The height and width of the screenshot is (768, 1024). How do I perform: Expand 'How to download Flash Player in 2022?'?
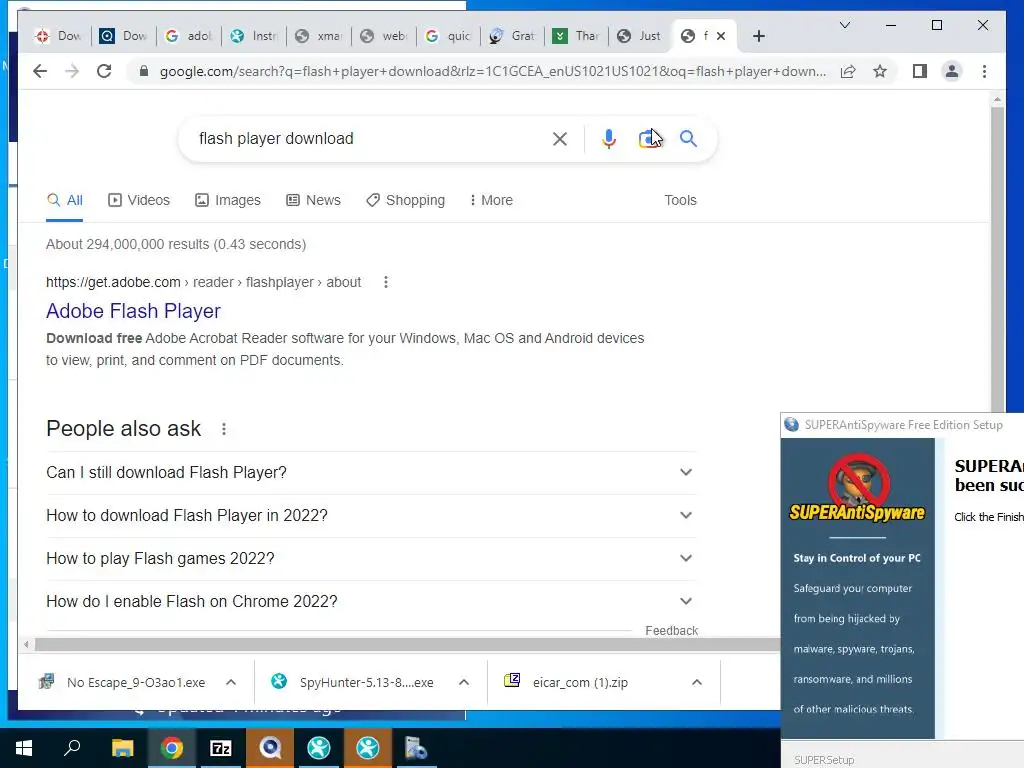pos(371,515)
